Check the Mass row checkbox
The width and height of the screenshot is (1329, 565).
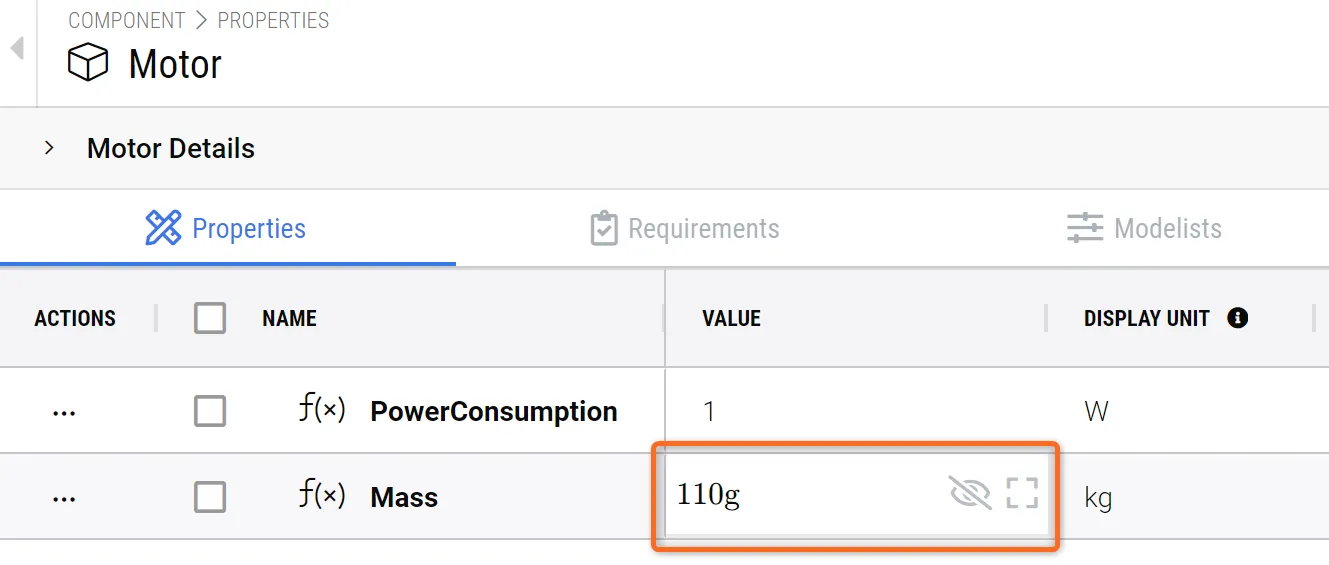click(x=210, y=497)
